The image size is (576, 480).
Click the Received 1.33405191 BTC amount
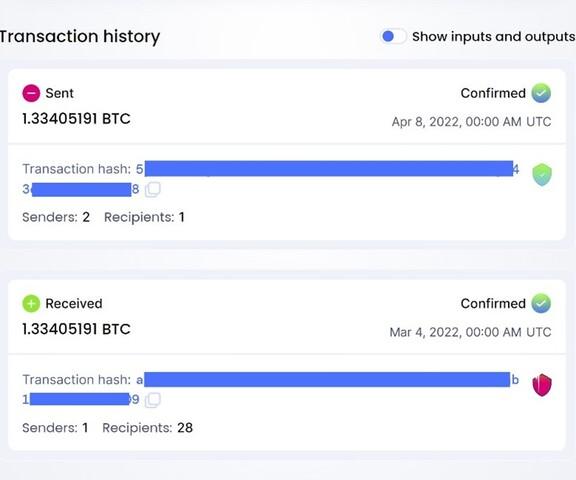(x=76, y=329)
